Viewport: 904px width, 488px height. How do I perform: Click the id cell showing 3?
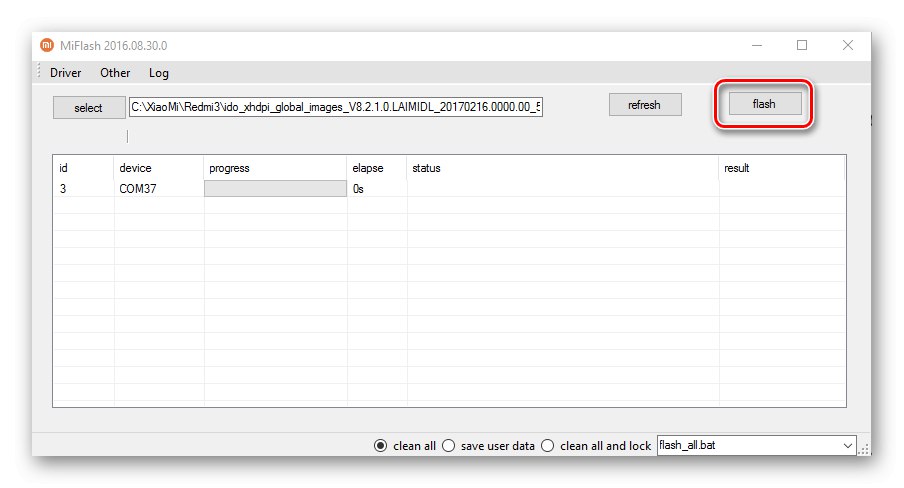83,189
